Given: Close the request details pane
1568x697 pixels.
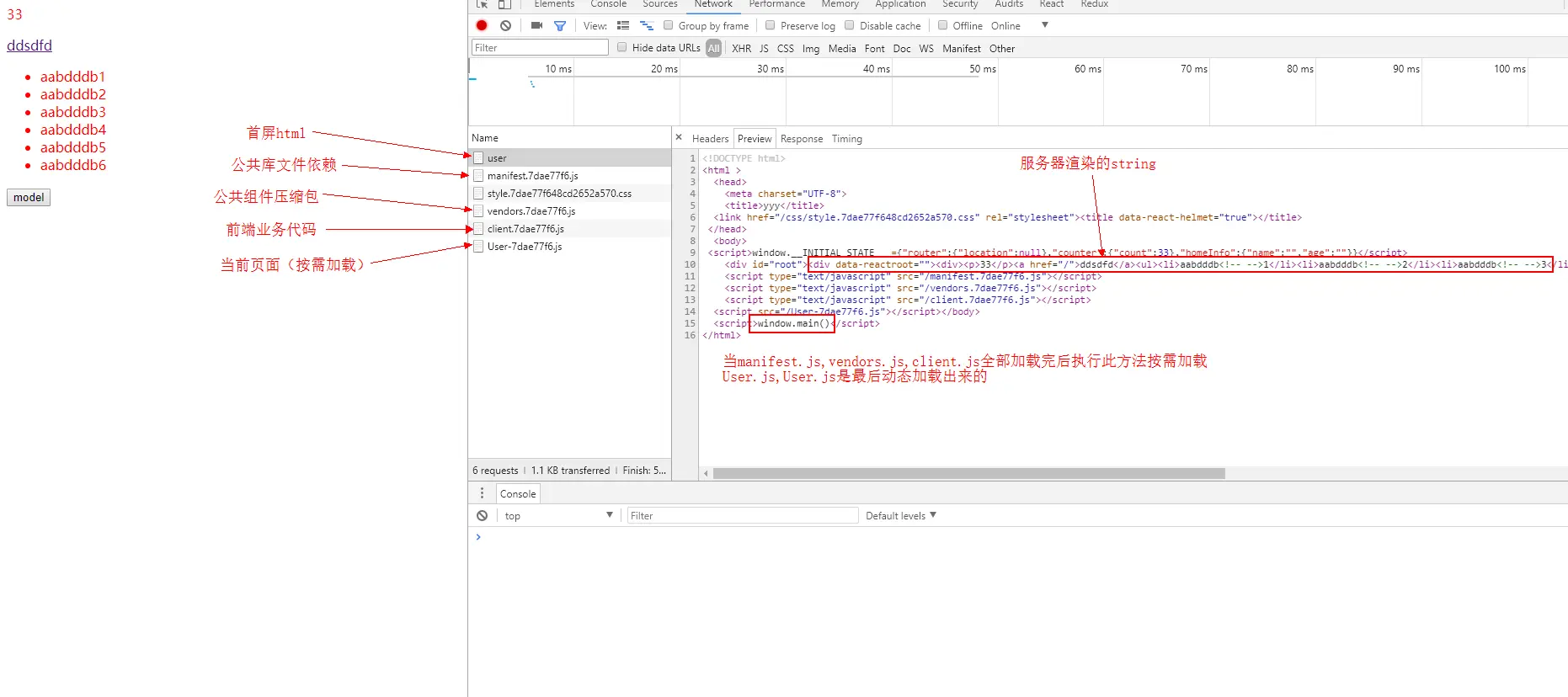Looking at the screenshot, I should pos(679,137).
